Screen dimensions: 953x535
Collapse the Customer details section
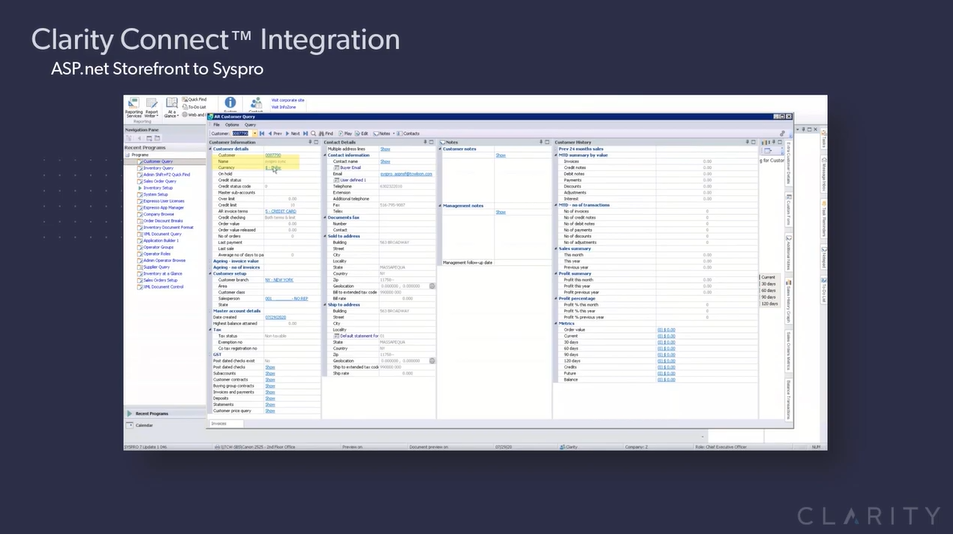tap(210, 149)
